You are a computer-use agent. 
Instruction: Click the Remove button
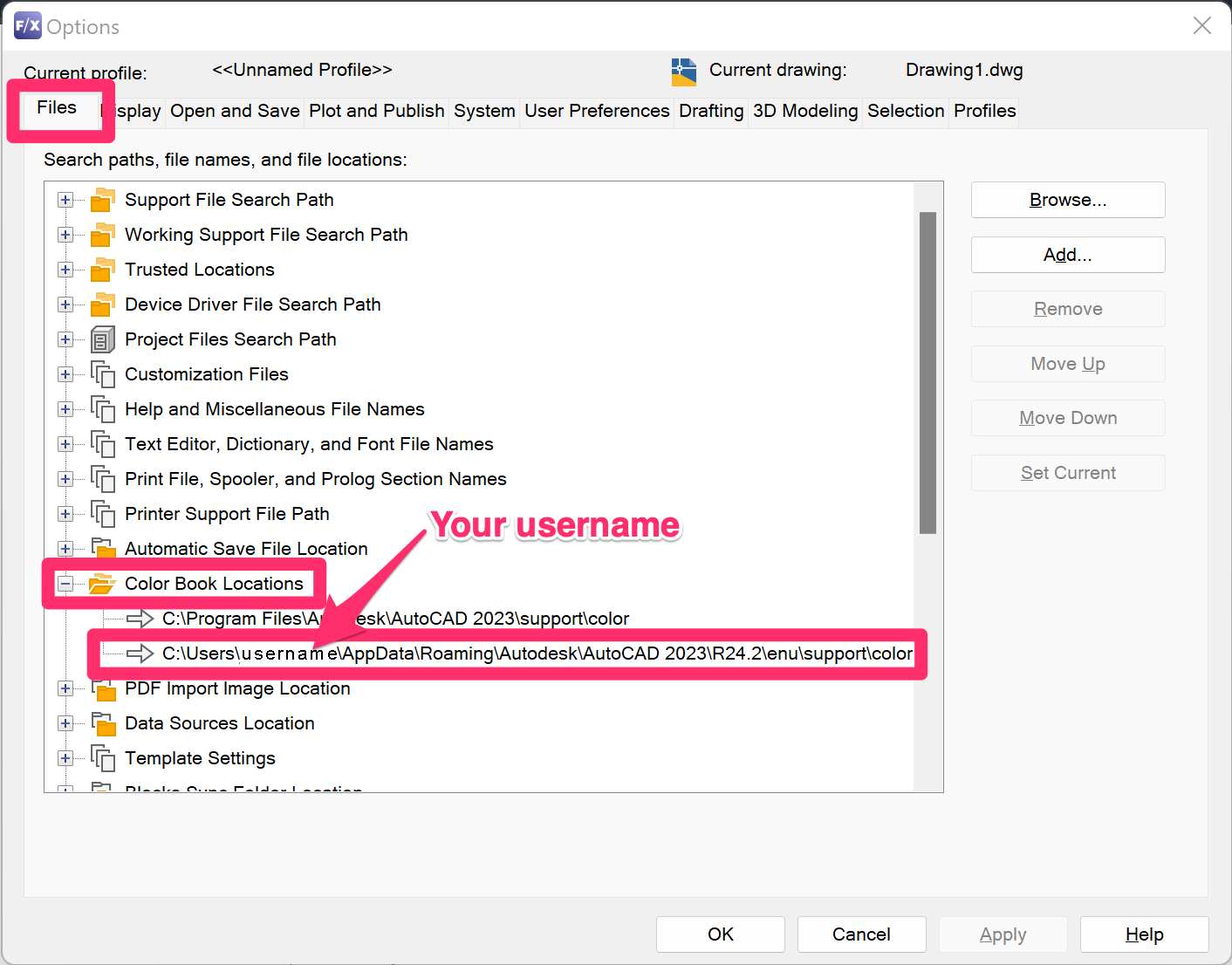coord(1068,309)
